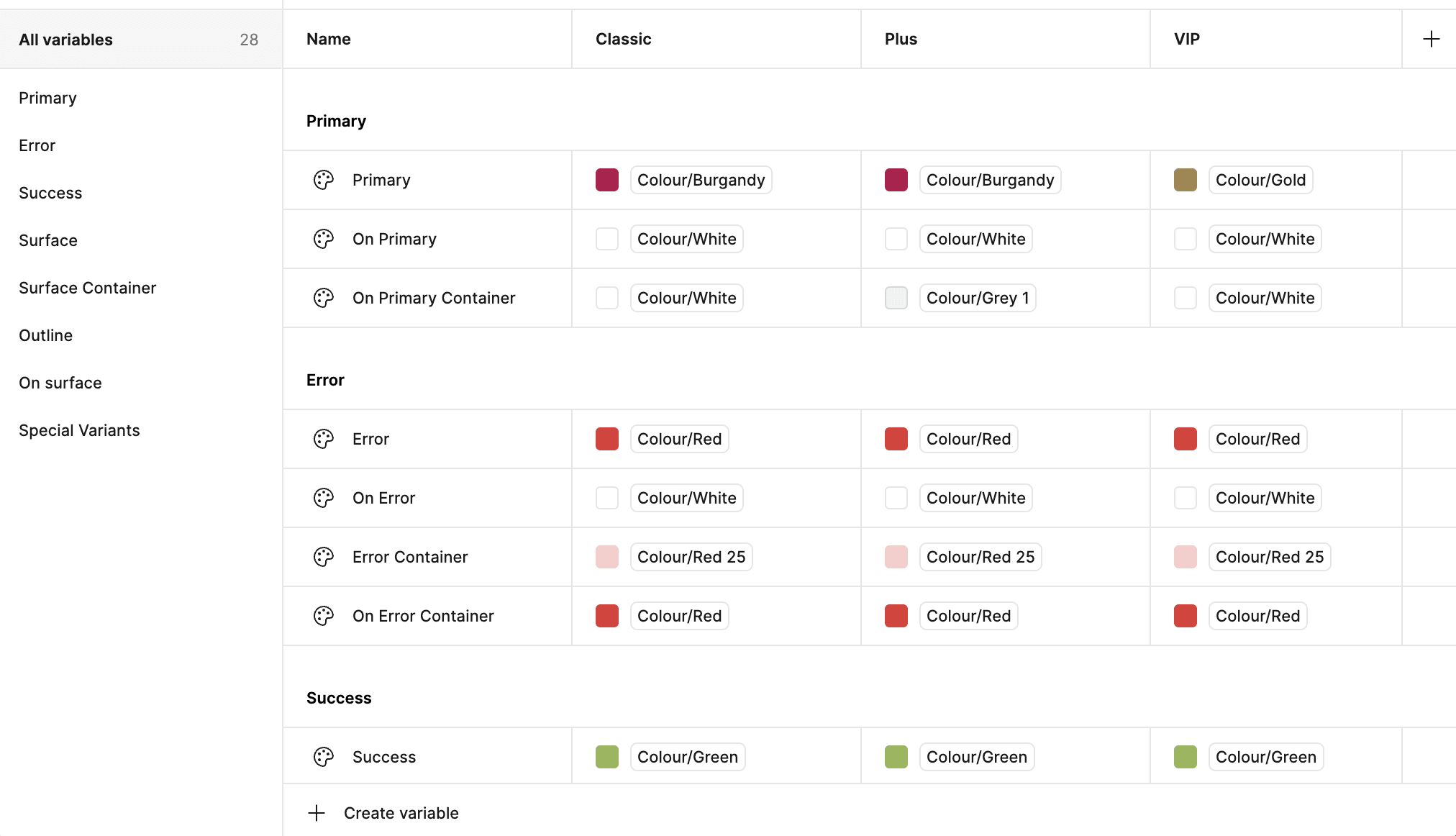
Task: Select the Surface Container group in sidebar
Action: point(87,288)
